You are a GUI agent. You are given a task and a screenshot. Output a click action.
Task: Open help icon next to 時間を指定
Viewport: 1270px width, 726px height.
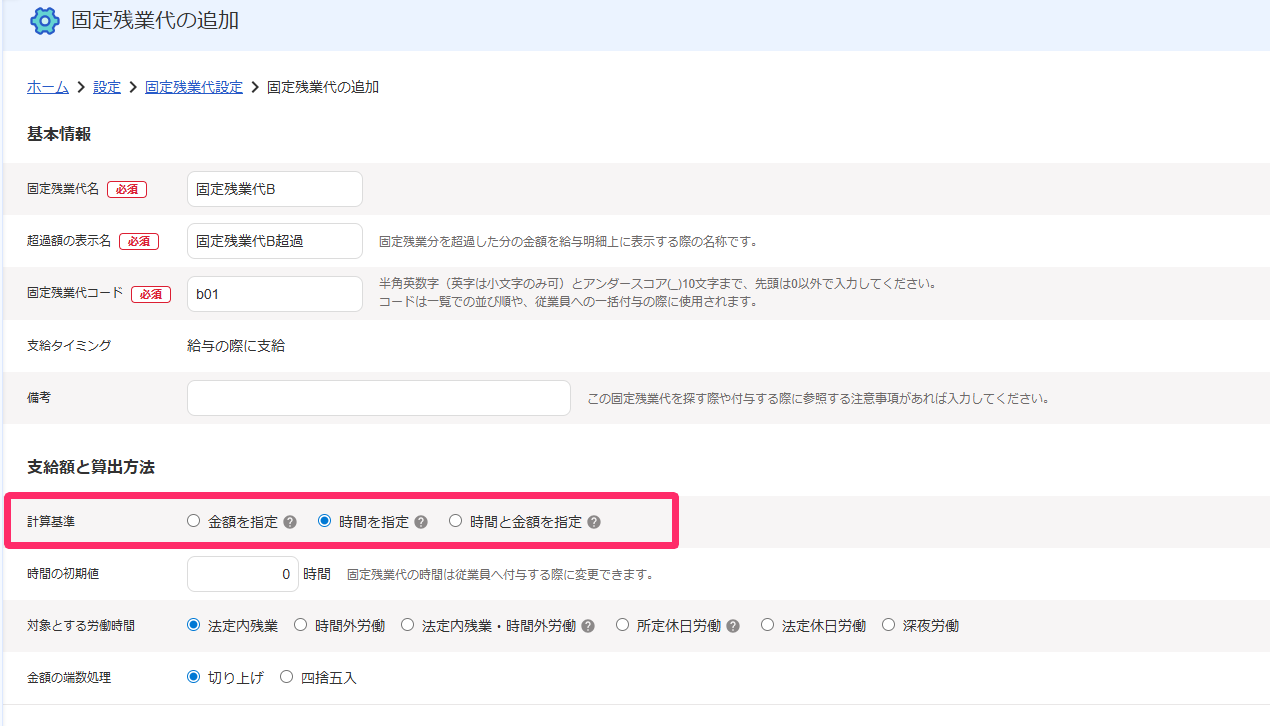pos(421,522)
